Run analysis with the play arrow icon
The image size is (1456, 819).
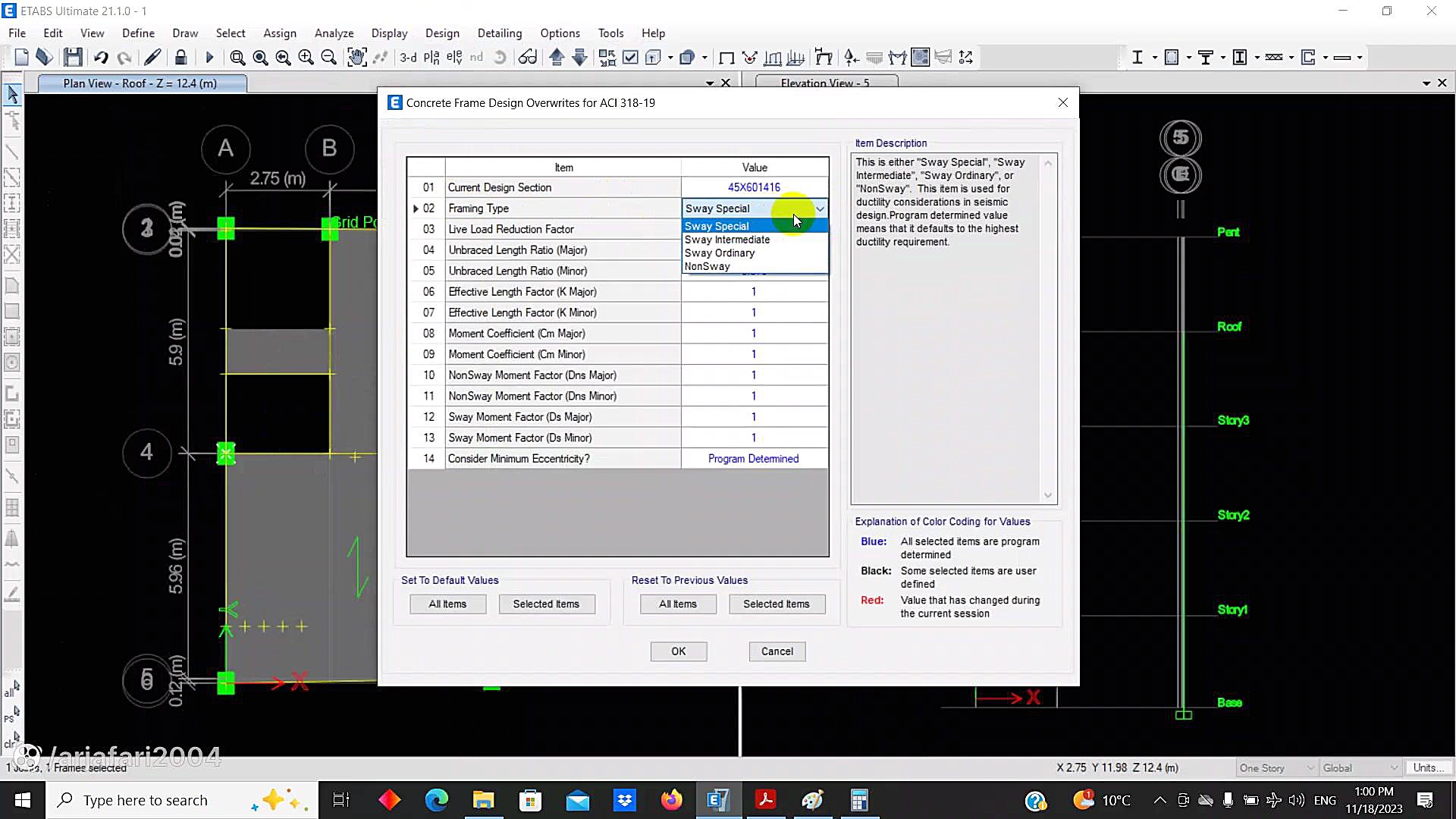(209, 57)
